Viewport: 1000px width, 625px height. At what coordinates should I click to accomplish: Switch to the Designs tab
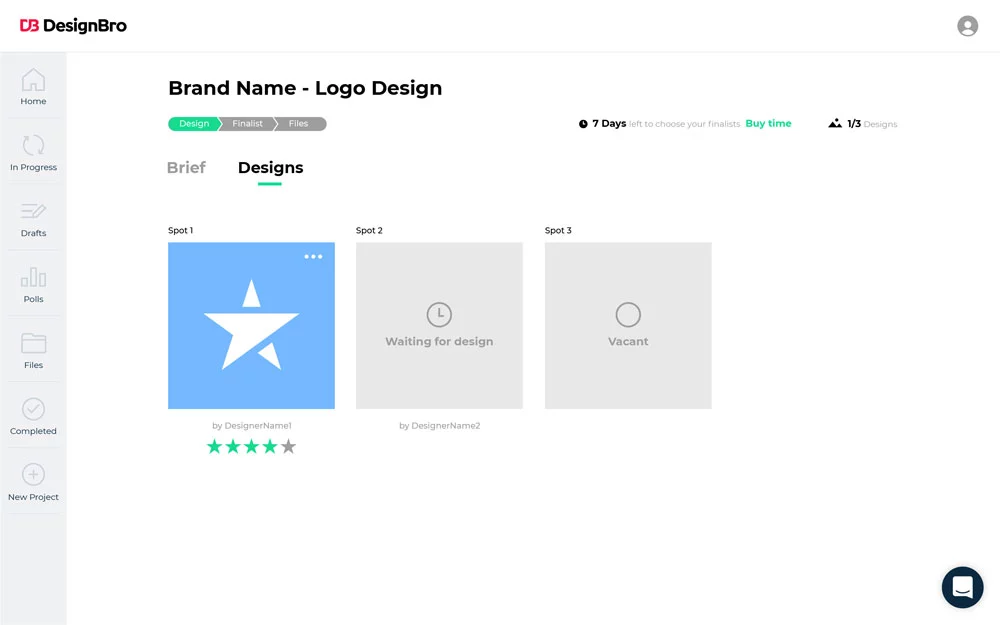coord(270,168)
